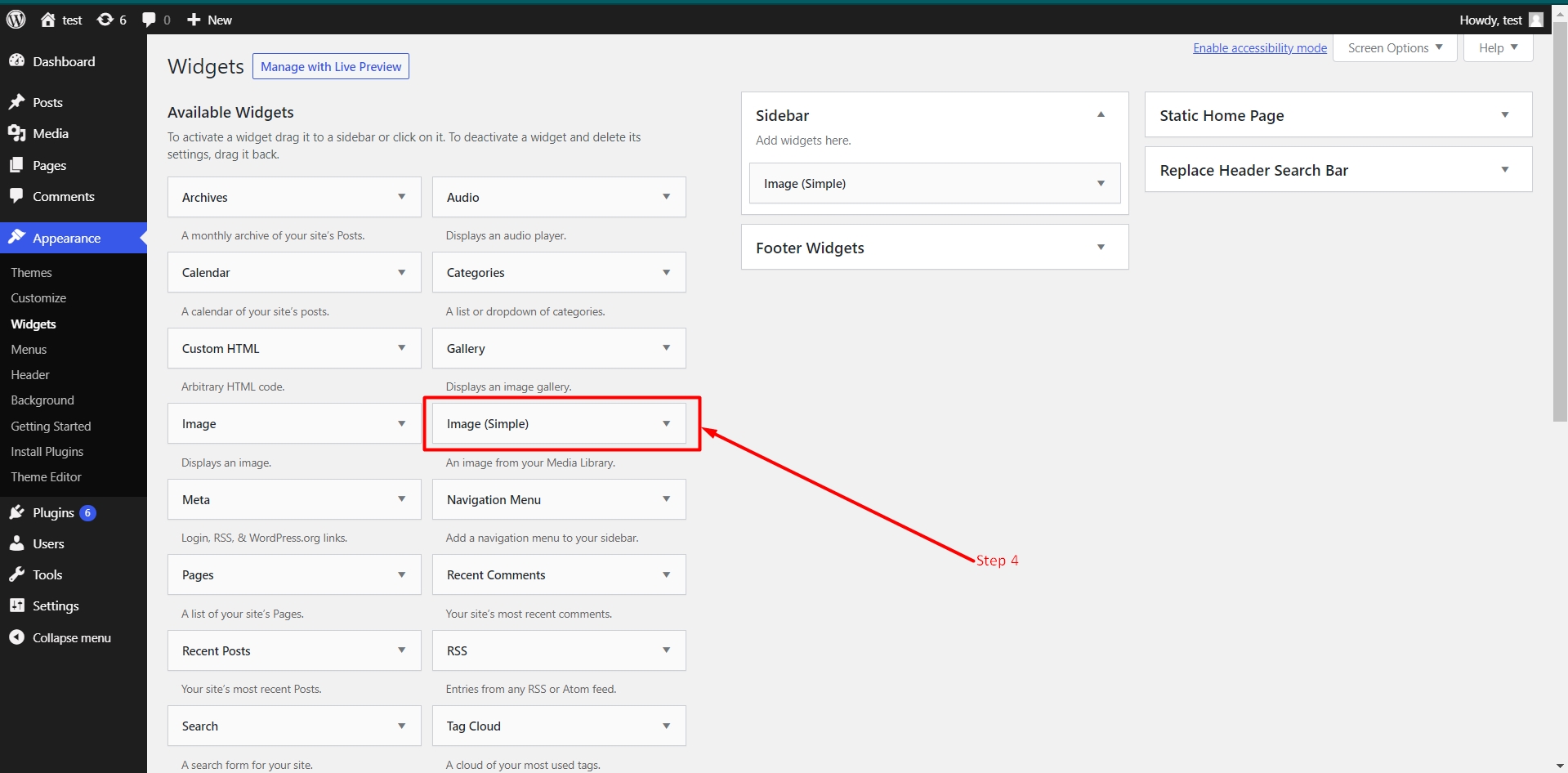Image resolution: width=1568 pixels, height=773 pixels.
Task: Collapse the Sidebar widget area
Action: 1101,115
